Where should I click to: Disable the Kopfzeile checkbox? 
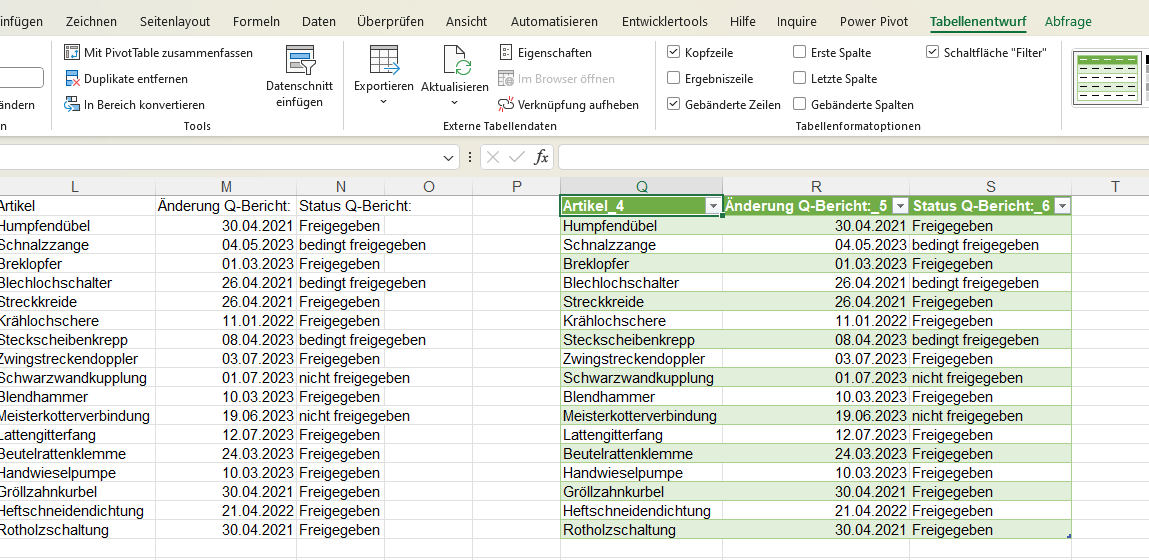[674, 52]
